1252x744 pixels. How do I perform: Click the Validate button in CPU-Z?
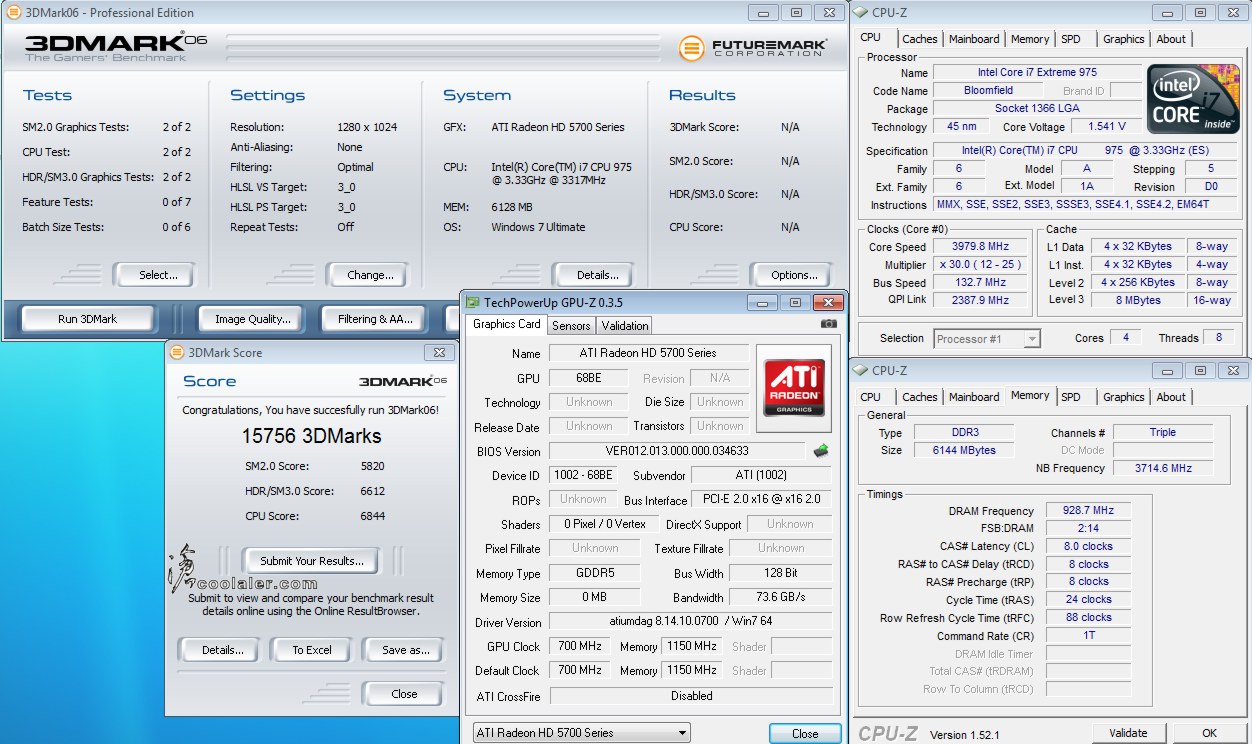pos(1128,733)
